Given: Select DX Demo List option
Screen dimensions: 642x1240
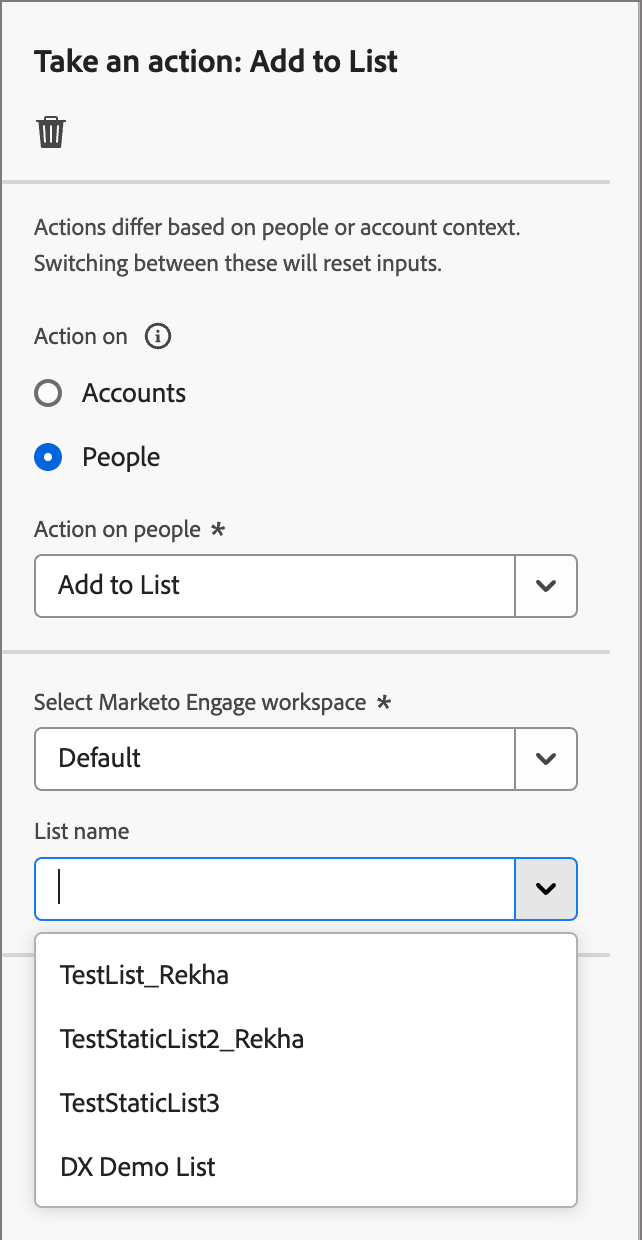Looking at the screenshot, I should (137, 1167).
